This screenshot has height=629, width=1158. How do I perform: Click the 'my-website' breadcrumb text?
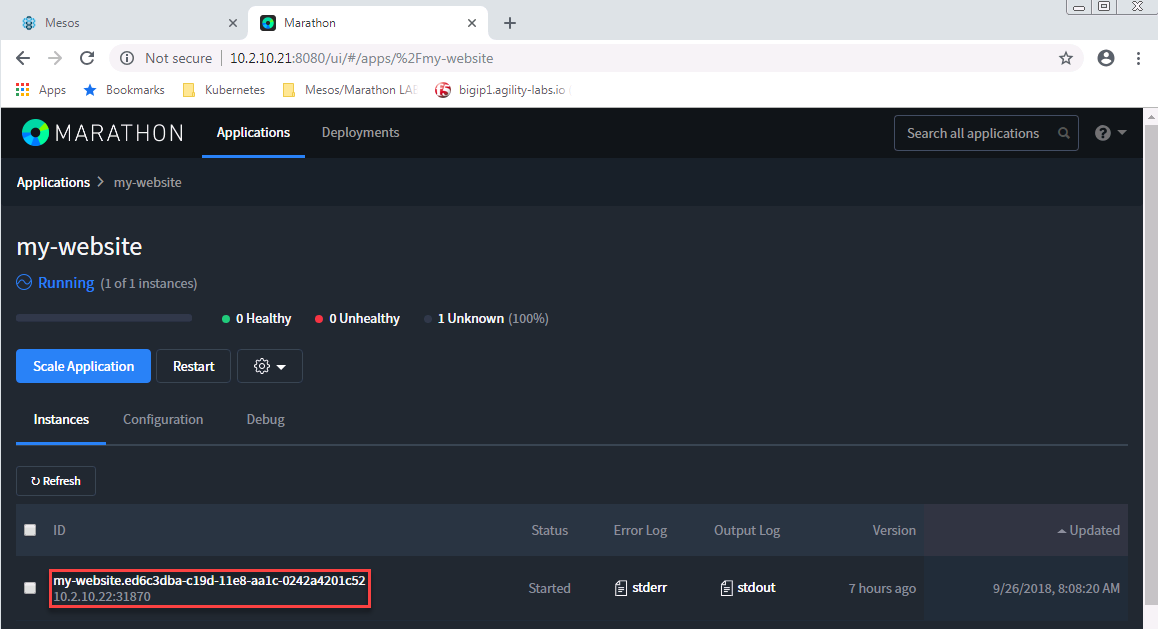click(x=148, y=182)
